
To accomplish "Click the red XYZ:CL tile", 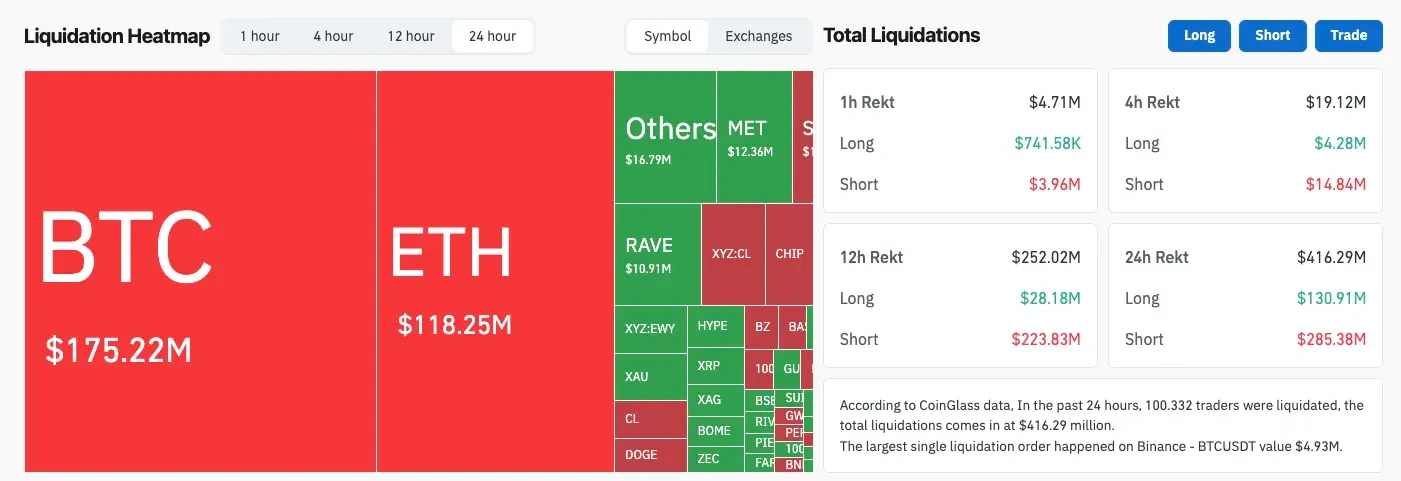I will 732,254.
